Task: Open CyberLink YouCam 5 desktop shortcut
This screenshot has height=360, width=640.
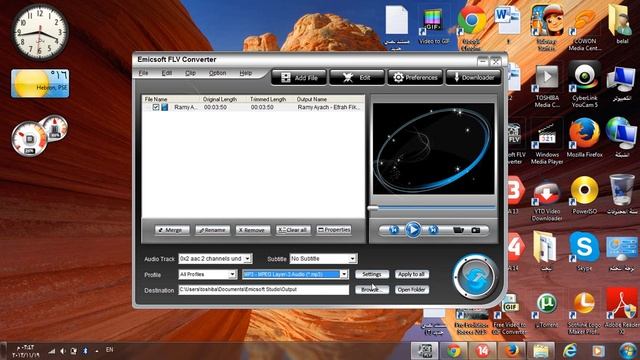Action: pos(584,85)
